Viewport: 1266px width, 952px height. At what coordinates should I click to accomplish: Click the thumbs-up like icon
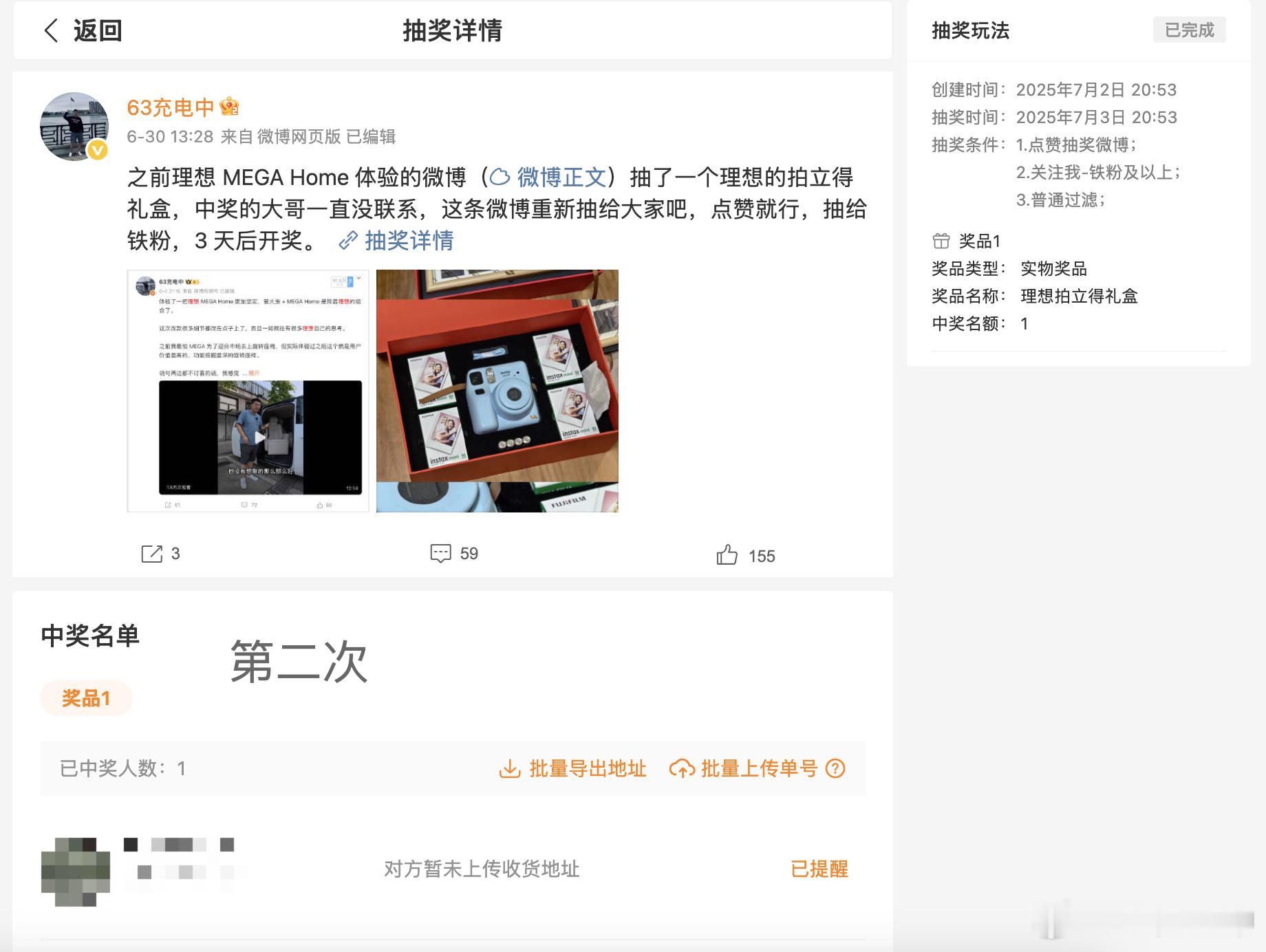pos(727,554)
